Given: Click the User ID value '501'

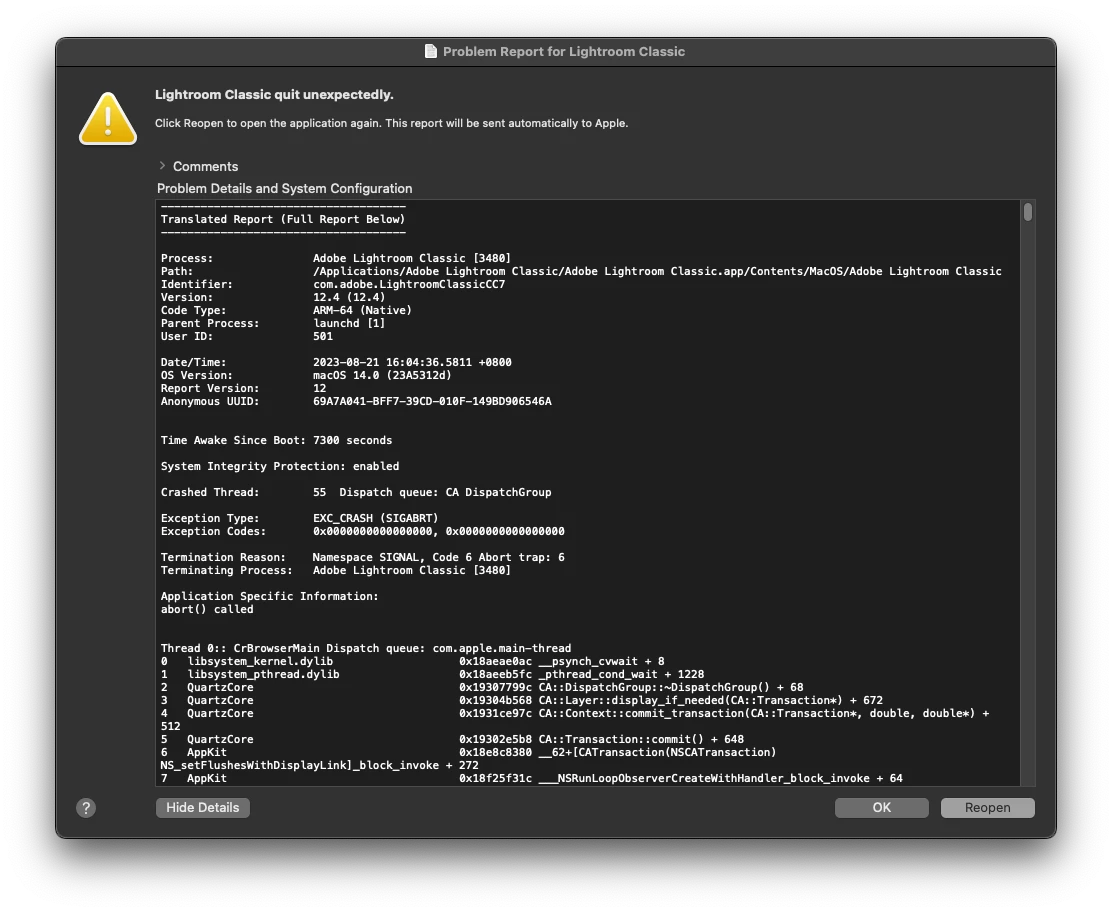Looking at the screenshot, I should 323,336.
